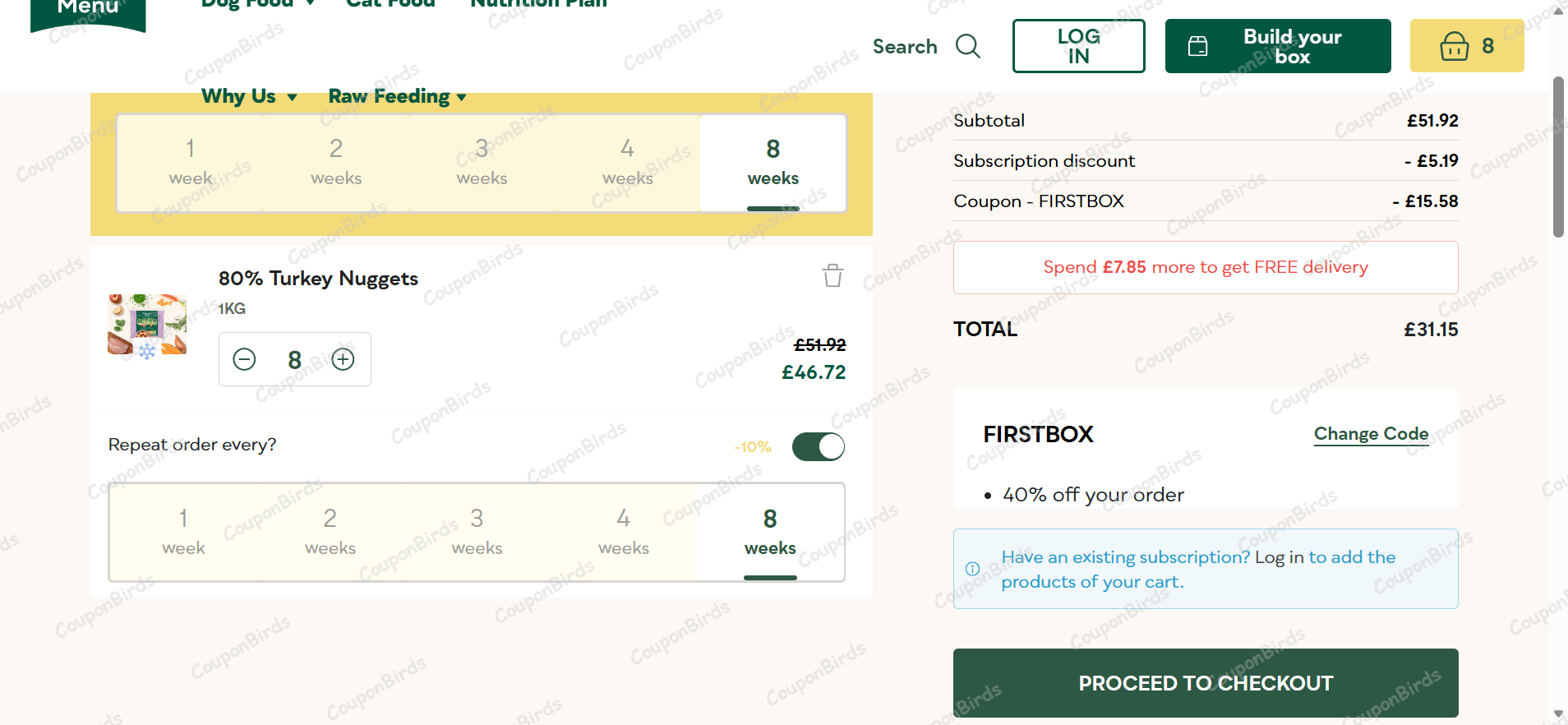Expand the Why Us dropdown
The height and width of the screenshot is (725, 1568).
249,96
